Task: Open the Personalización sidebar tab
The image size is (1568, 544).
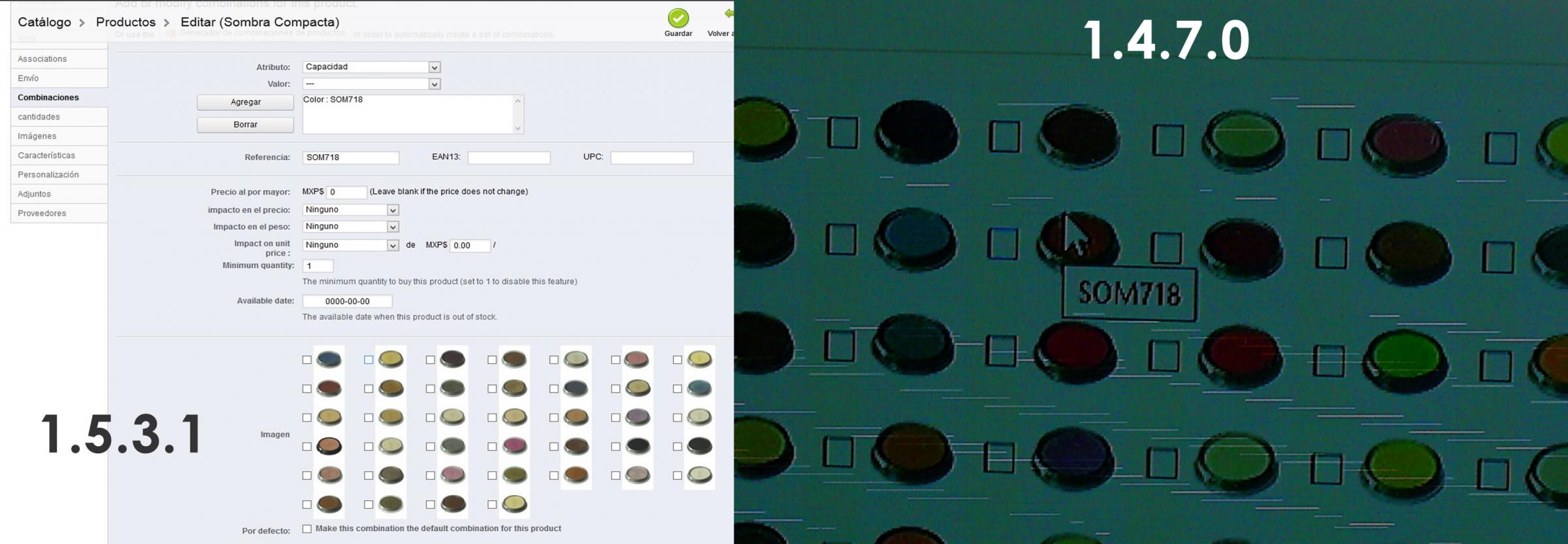Action: (59, 174)
